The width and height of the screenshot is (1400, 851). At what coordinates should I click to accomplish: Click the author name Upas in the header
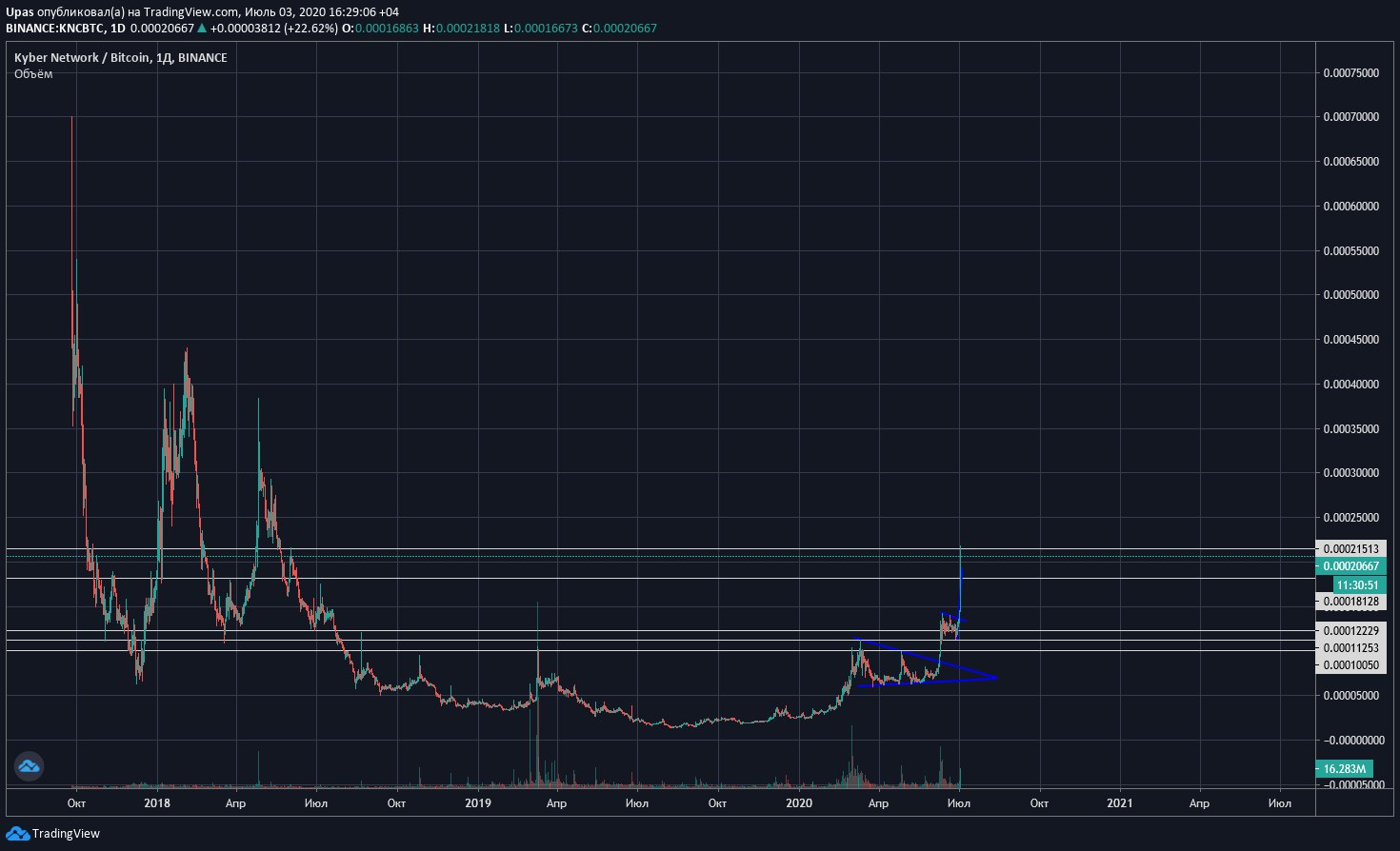click(20, 12)
